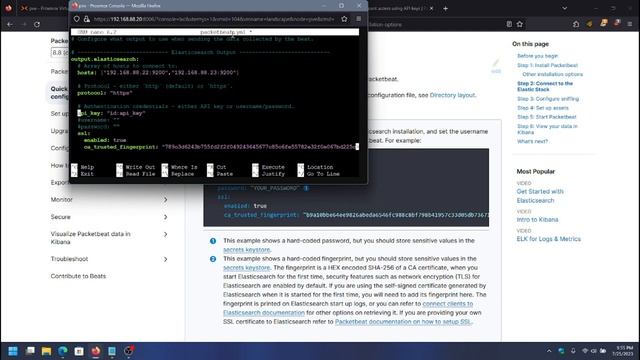Open the list all tabs dropdown
The image size is (640, 360).
pyautogui.click(x=564, y=8)
